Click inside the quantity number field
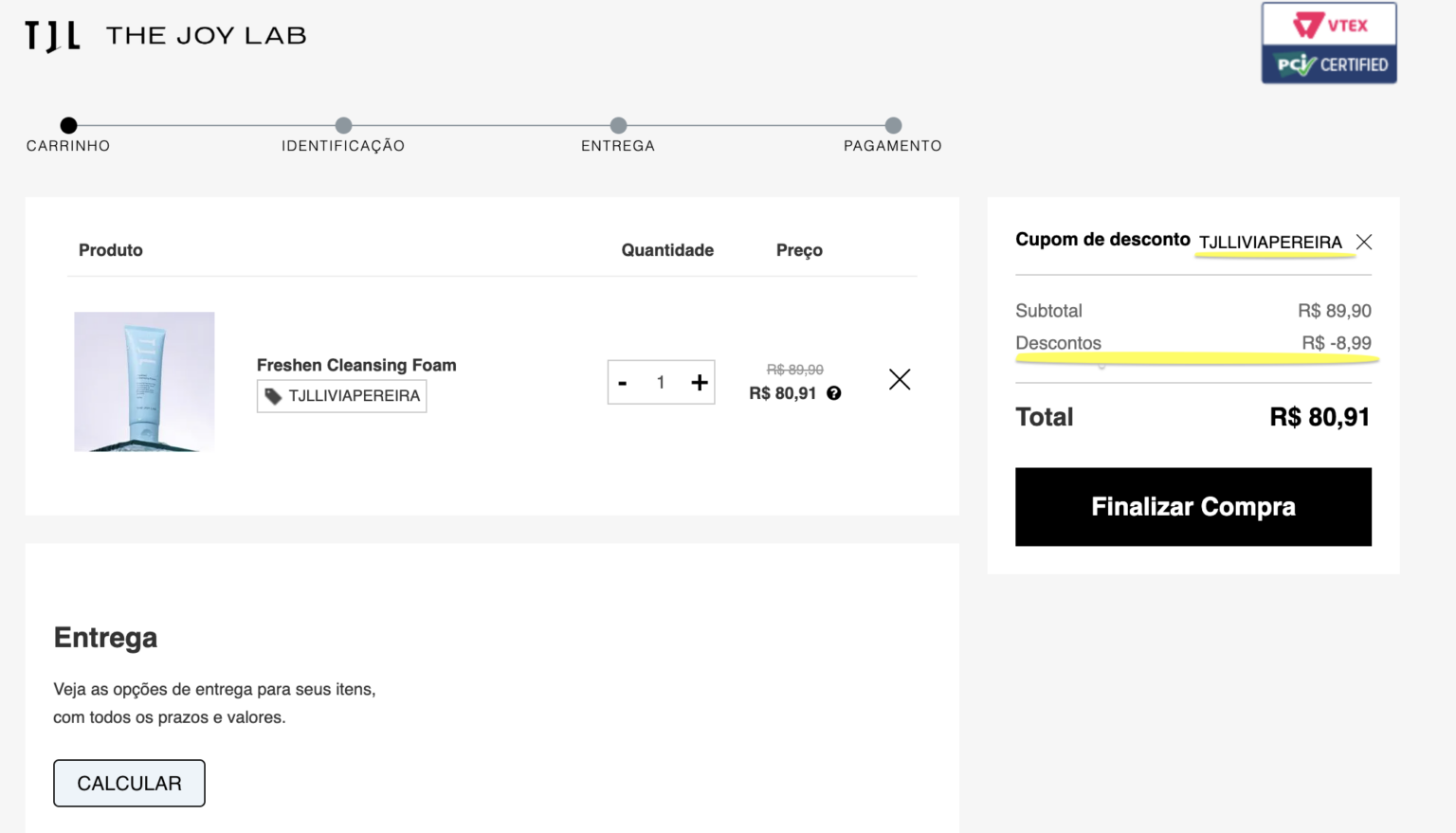Screen dimensions: 1456x833 pos(661,382)
